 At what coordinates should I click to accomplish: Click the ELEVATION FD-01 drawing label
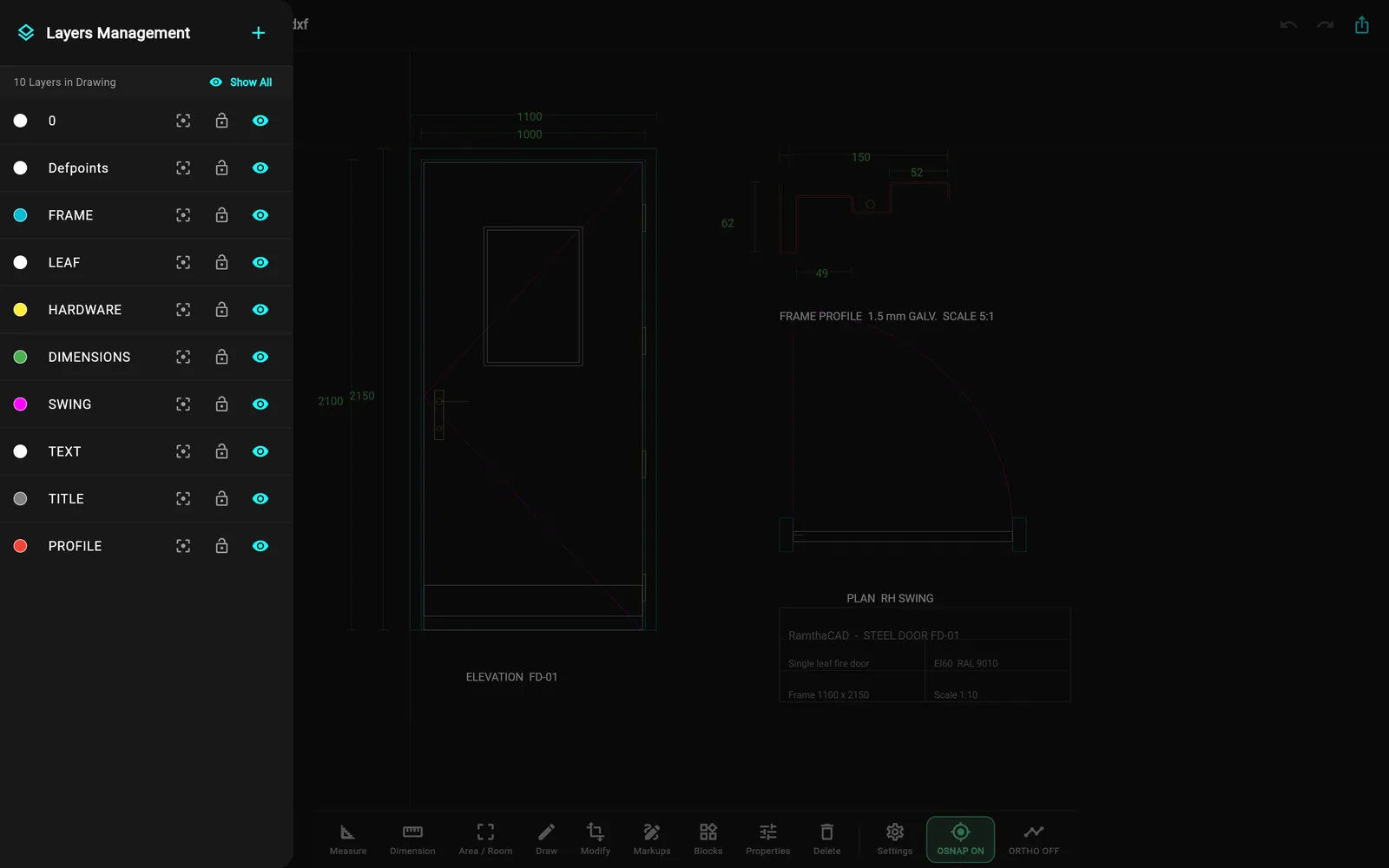pos(511,677)
